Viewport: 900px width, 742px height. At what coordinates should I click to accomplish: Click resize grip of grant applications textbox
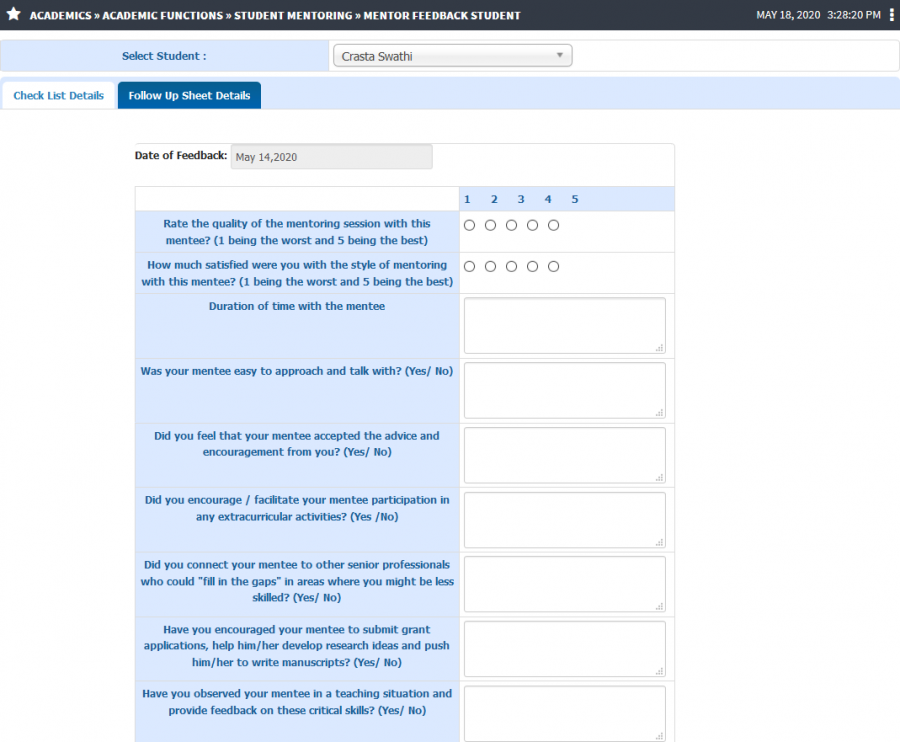[x=660, y=671]
